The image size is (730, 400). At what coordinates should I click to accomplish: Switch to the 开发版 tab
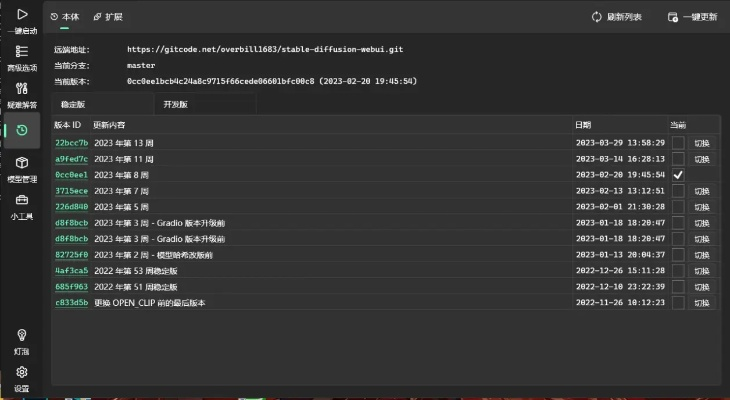click(175, 104)
